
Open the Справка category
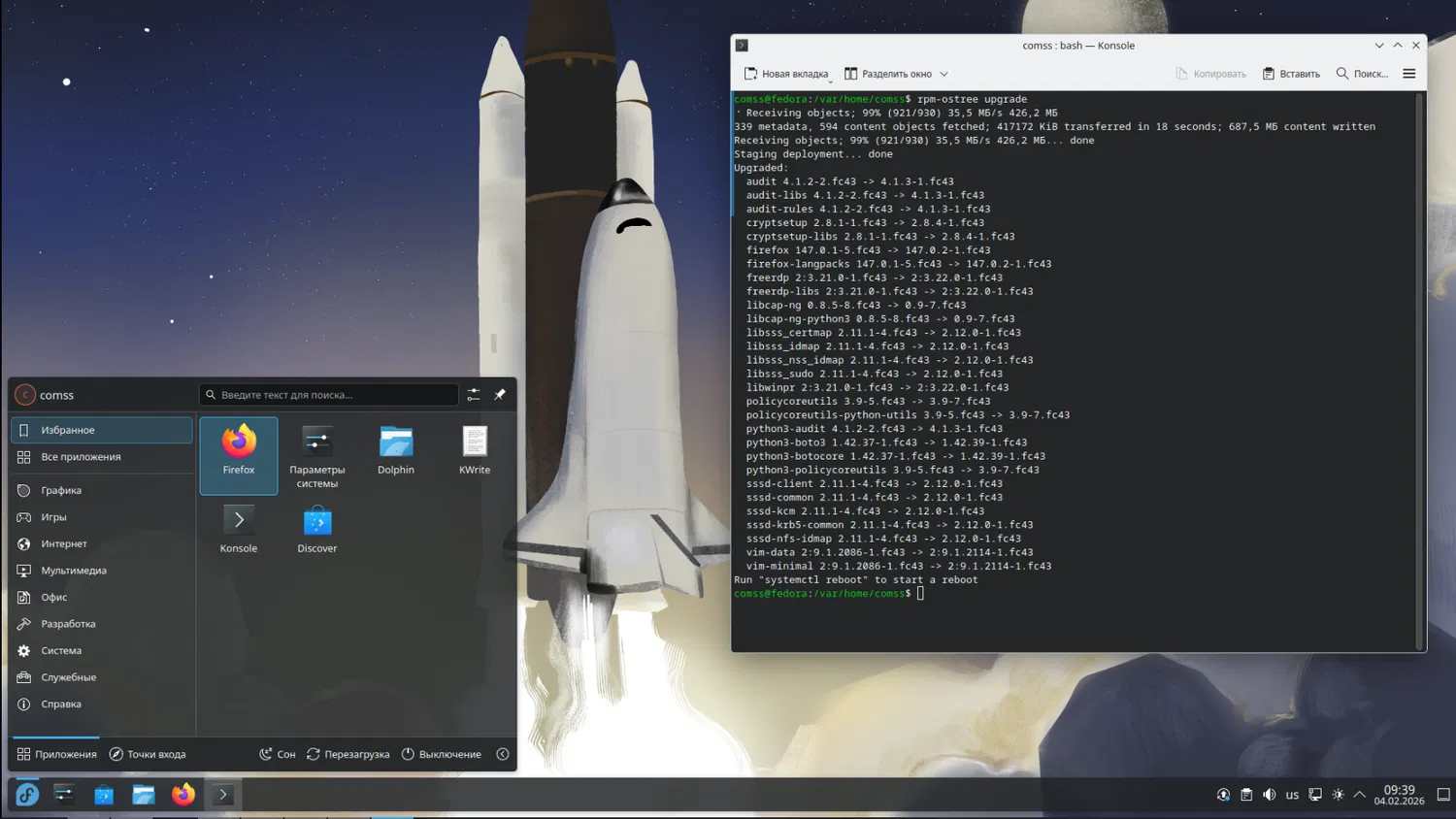(x=102, y=704)
